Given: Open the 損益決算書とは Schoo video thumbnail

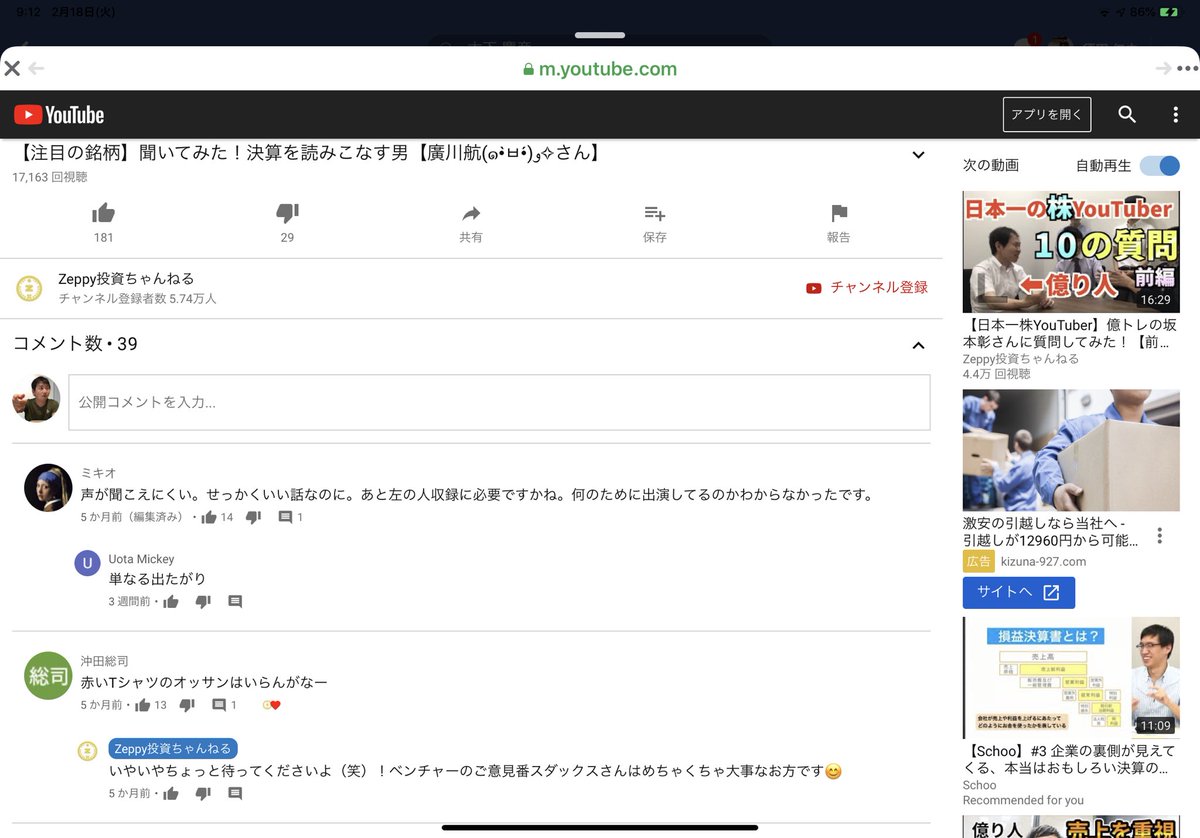Looking at the screenshot, I should (1071, 678).
